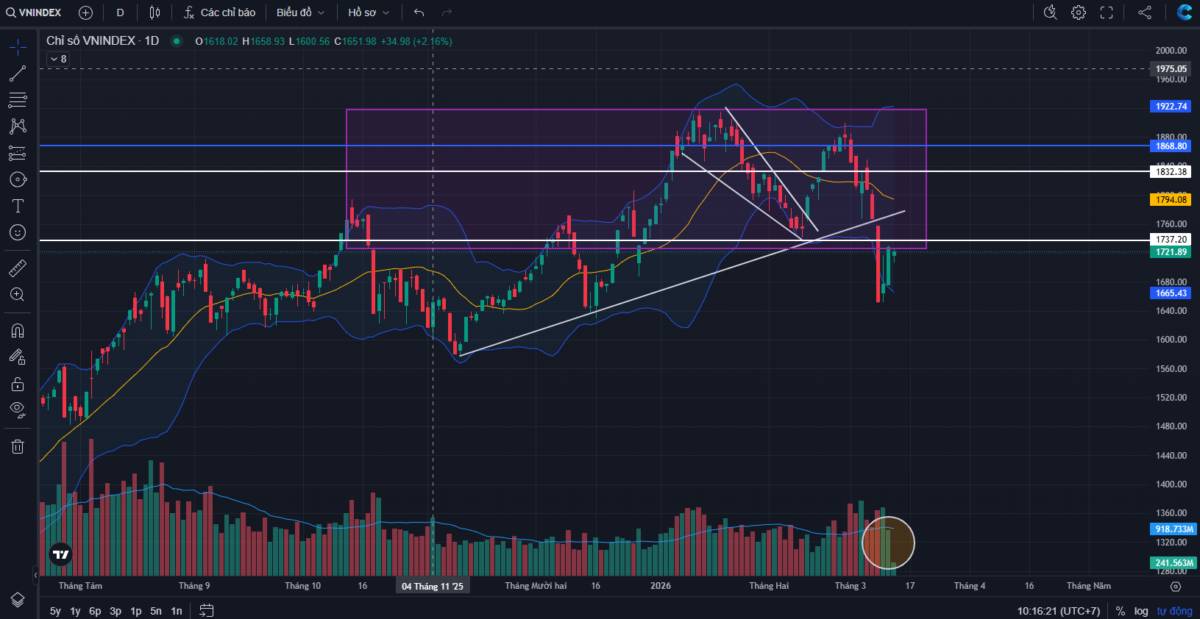Screen dimensions: 1200x619
Task: Open the VNINDEX symbol search
Action: 33,12
